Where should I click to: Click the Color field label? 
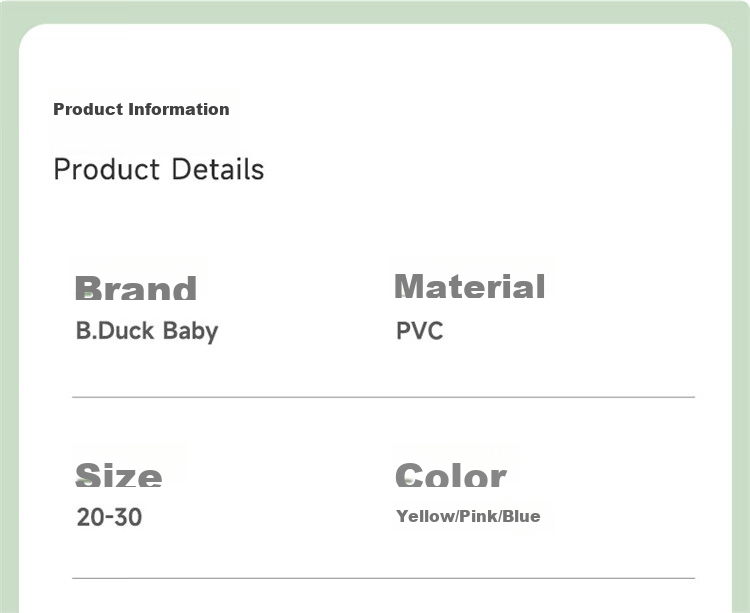click(451, 474)
